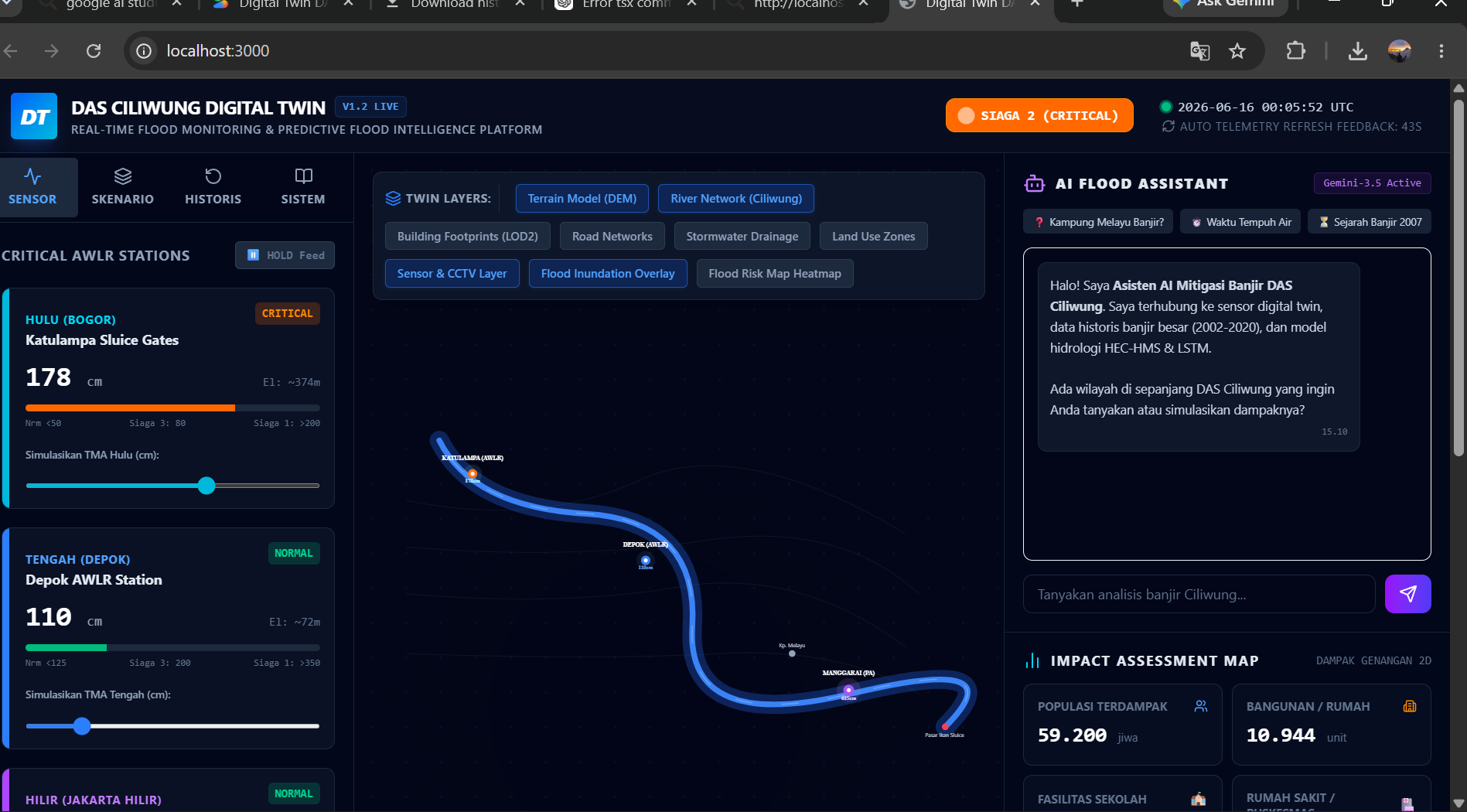Click the Katulampa water level progress bar

172,408
